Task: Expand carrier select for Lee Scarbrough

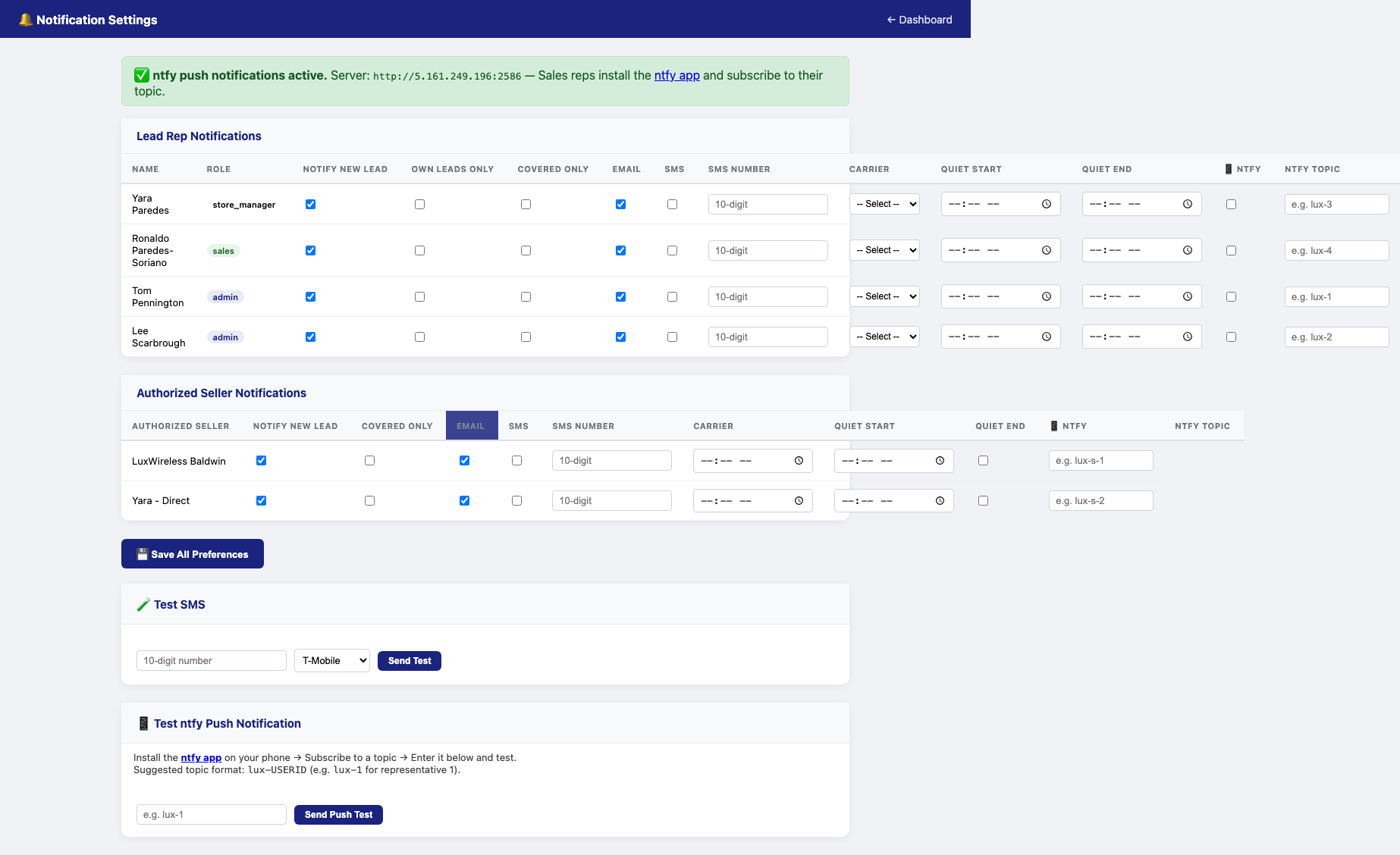Action: [884, 337]
